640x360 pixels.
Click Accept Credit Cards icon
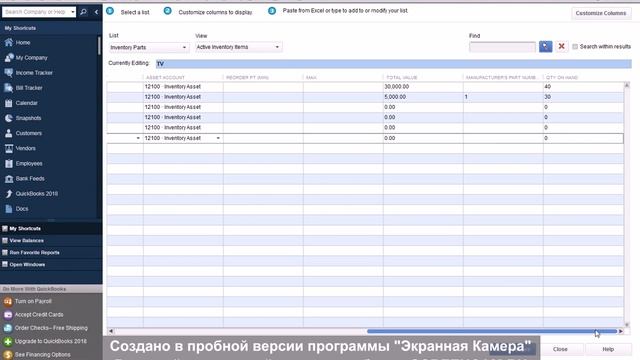(8, 315)
